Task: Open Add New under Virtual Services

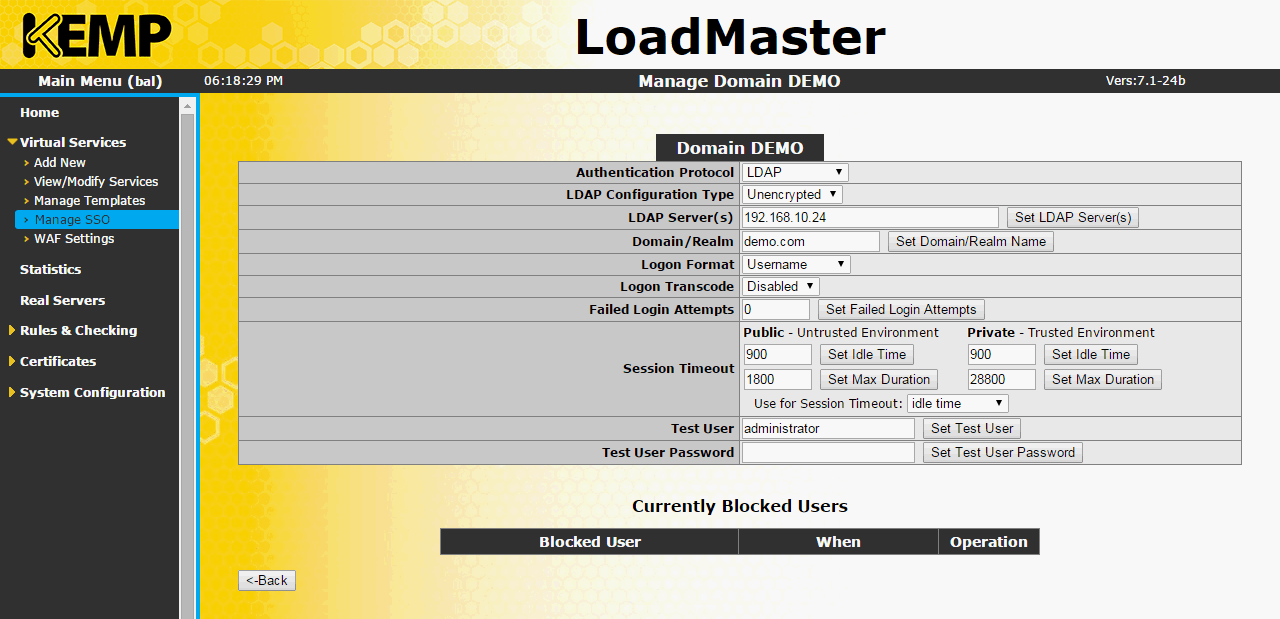Action: click(60, 162)
